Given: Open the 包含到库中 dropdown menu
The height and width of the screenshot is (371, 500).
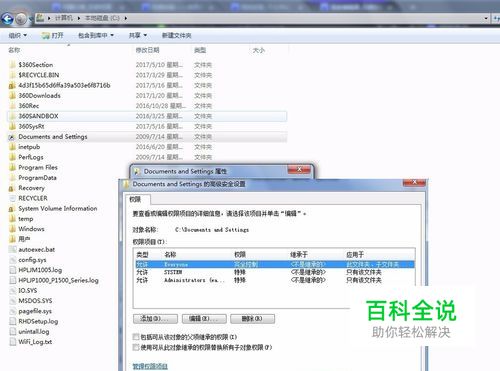Looking at the screenshot, I should pos(96,35).
